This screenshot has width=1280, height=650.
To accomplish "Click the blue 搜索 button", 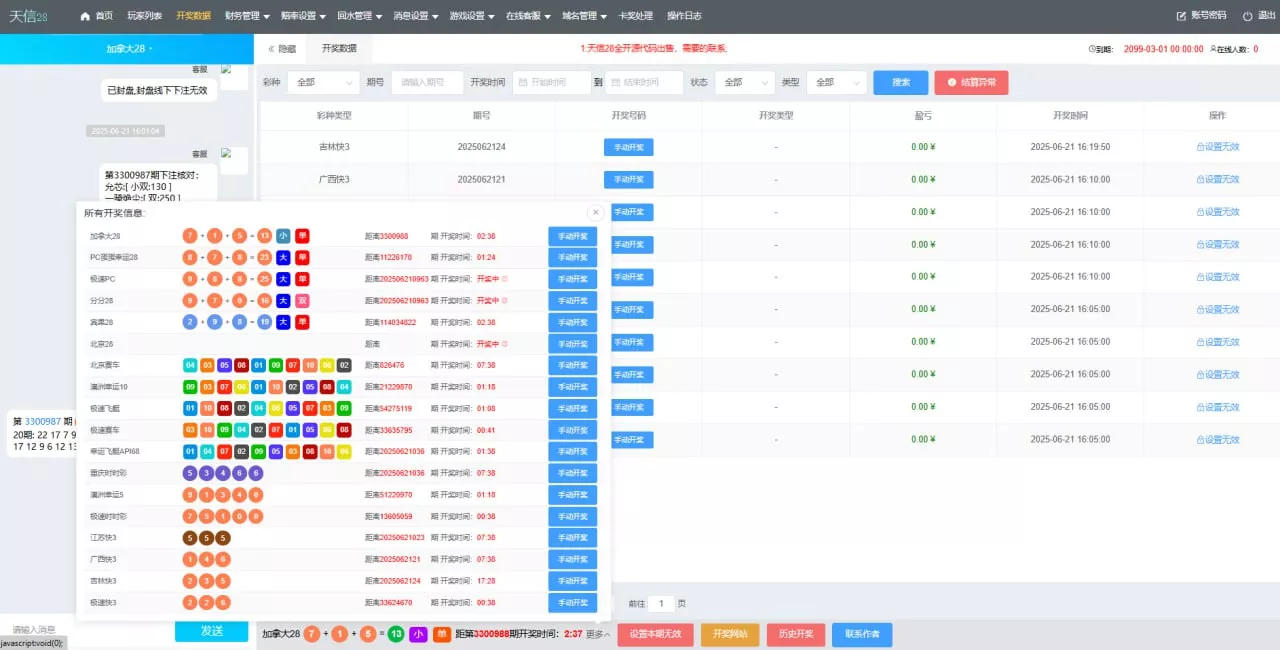I will pos(898,84).
